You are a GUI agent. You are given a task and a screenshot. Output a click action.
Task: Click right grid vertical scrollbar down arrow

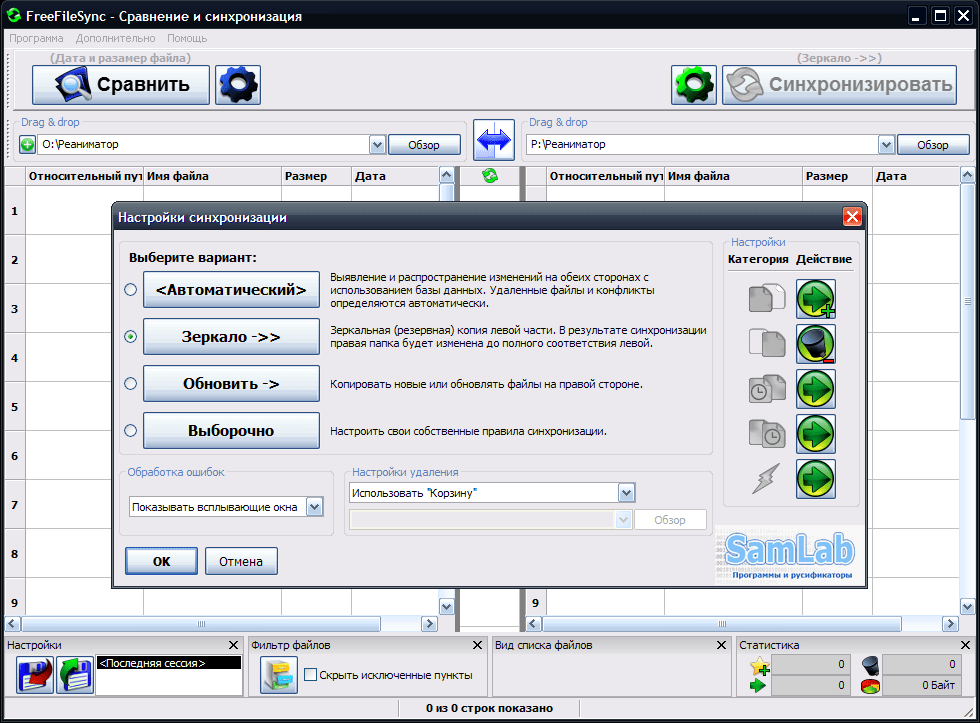[968, 607]
